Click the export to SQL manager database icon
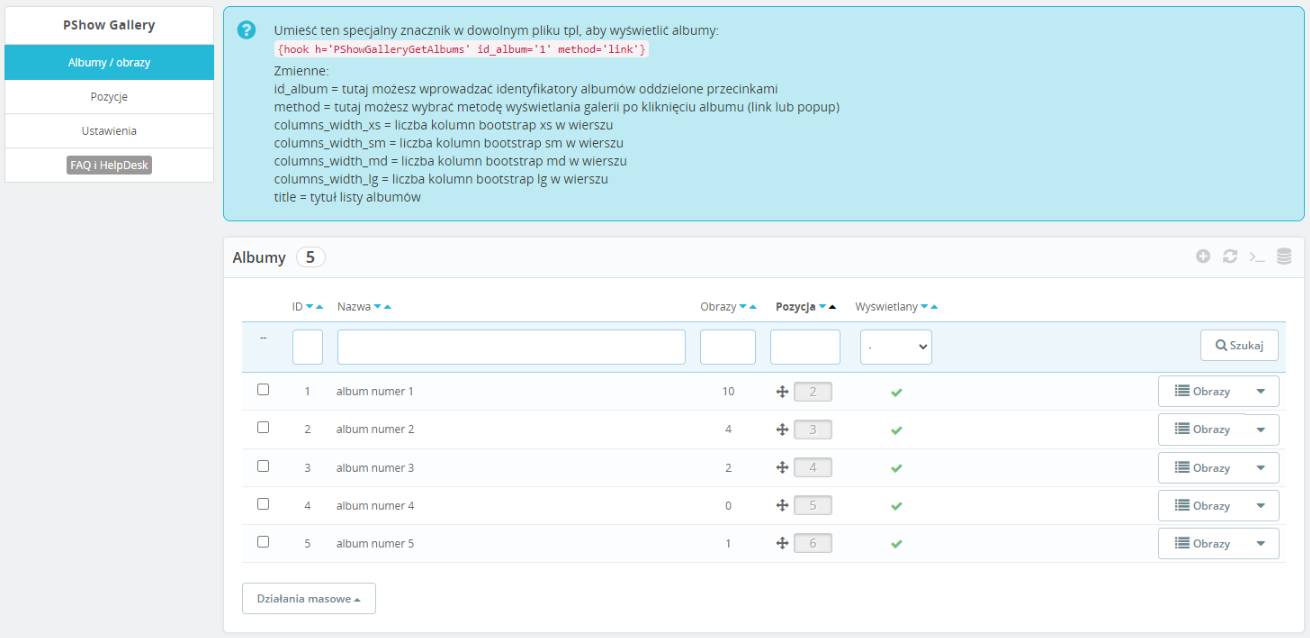Viewport: 1310px width, 638px height. (x=1284, y=257)
